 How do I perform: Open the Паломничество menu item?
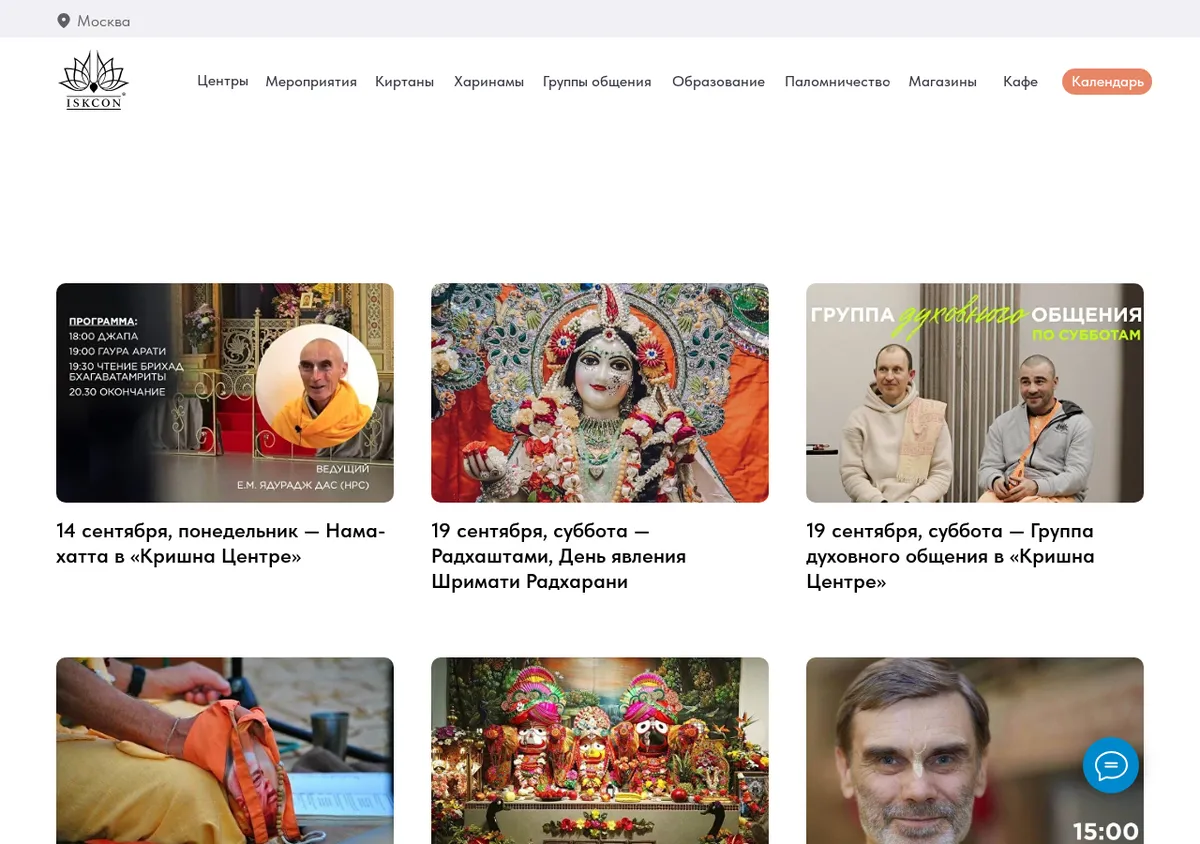[x=837, y=82]
